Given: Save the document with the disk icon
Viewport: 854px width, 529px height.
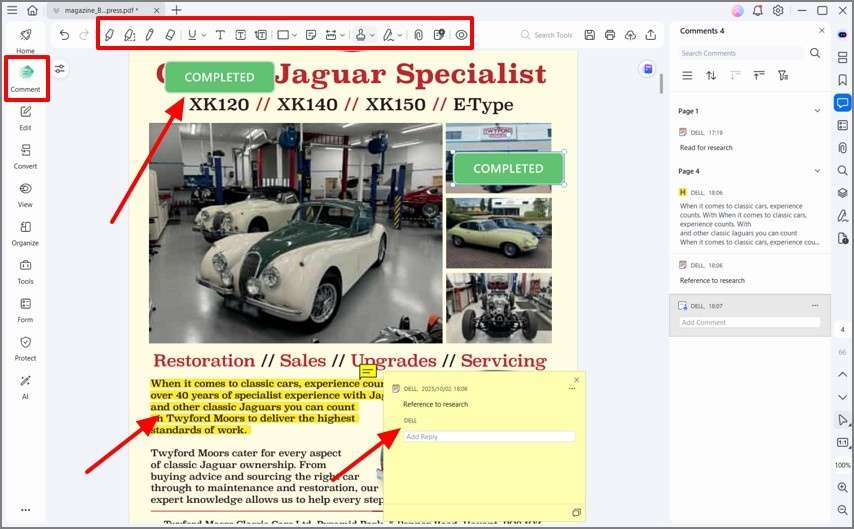Looking at the screenshot, I should (x=589, y=35).
